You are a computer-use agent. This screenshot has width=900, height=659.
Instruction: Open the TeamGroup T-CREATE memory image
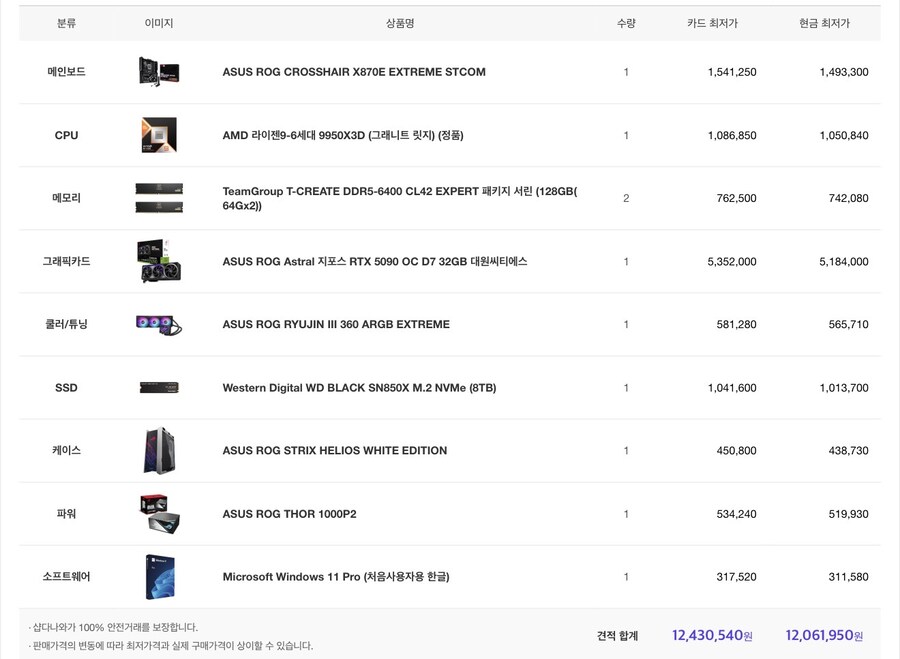[x=159, y=198]
